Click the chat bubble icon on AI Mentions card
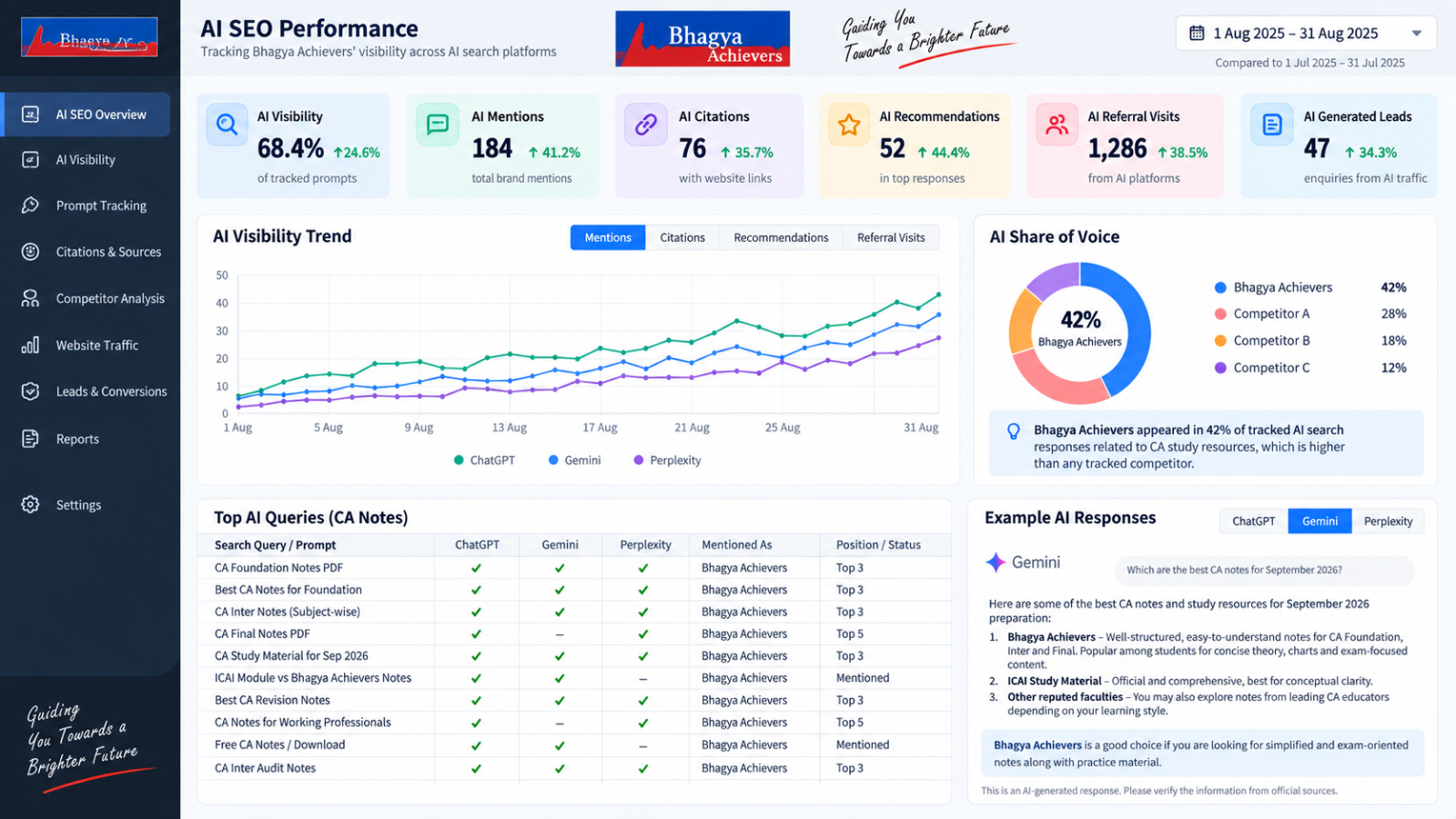Screen dimensions: 1456x819 [438, 125]
